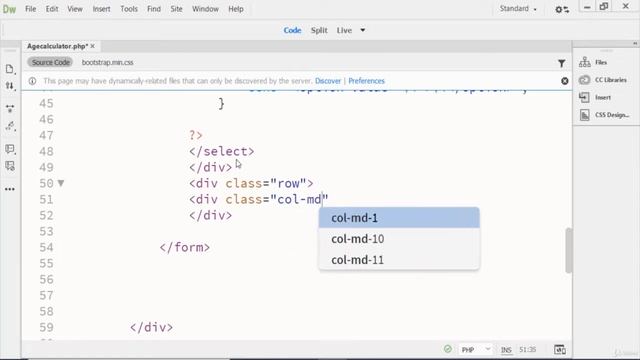Click the File Management arrows icon
Image resolution: width=640 pixels, height=360 pixels.
(10, 86)
